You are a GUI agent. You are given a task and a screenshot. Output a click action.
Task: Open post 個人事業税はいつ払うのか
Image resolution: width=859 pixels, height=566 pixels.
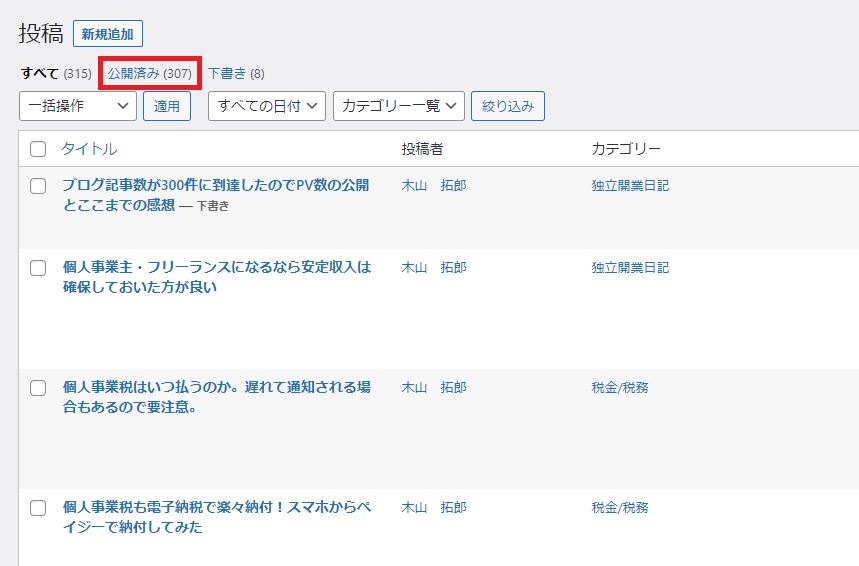point(217,397)
